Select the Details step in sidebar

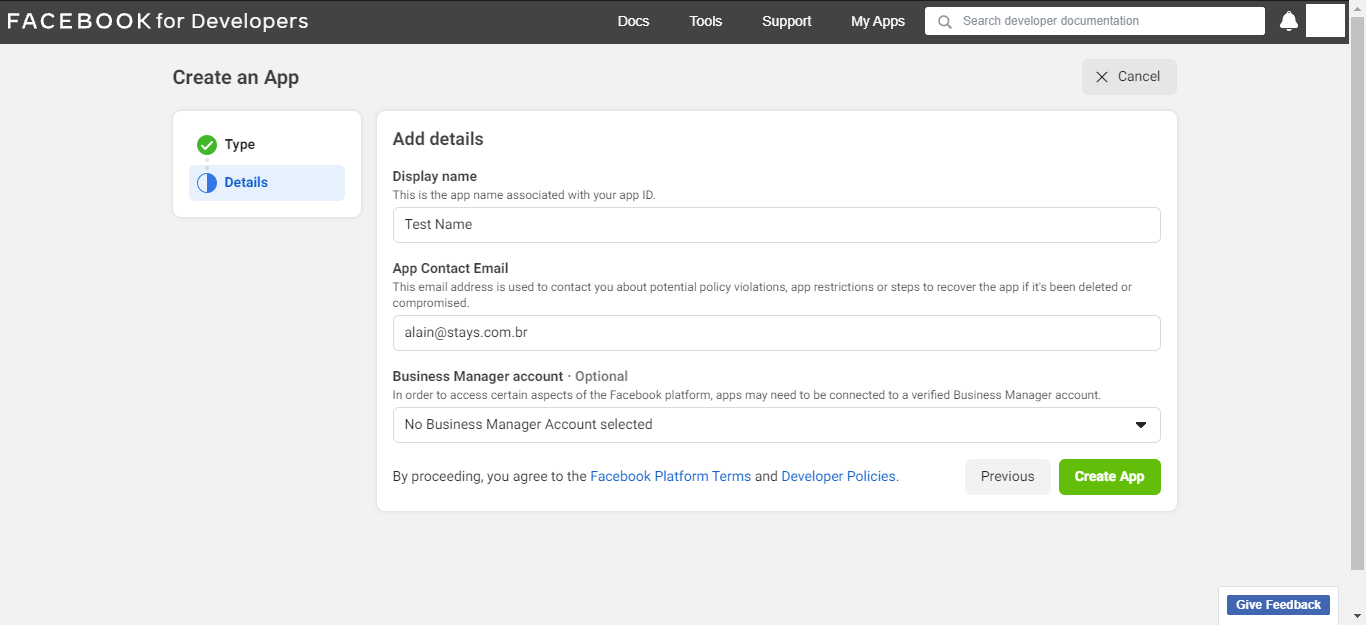point(267,183)
